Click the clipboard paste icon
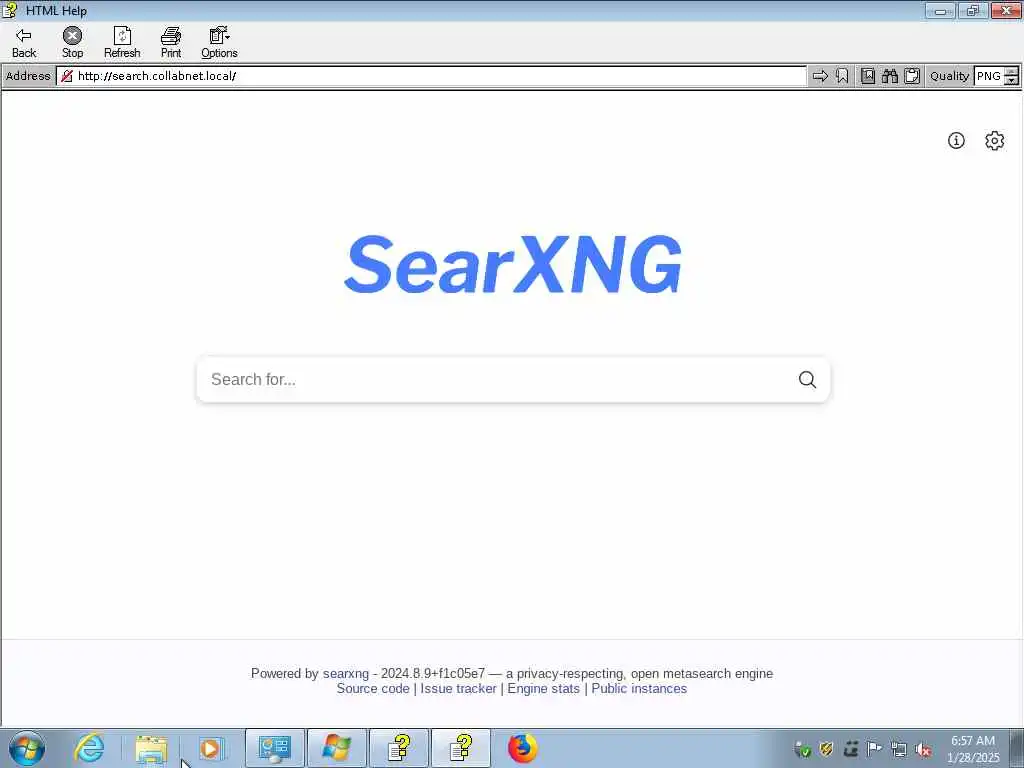This screenshot has width=1024, height=768. tap(912, 76)
